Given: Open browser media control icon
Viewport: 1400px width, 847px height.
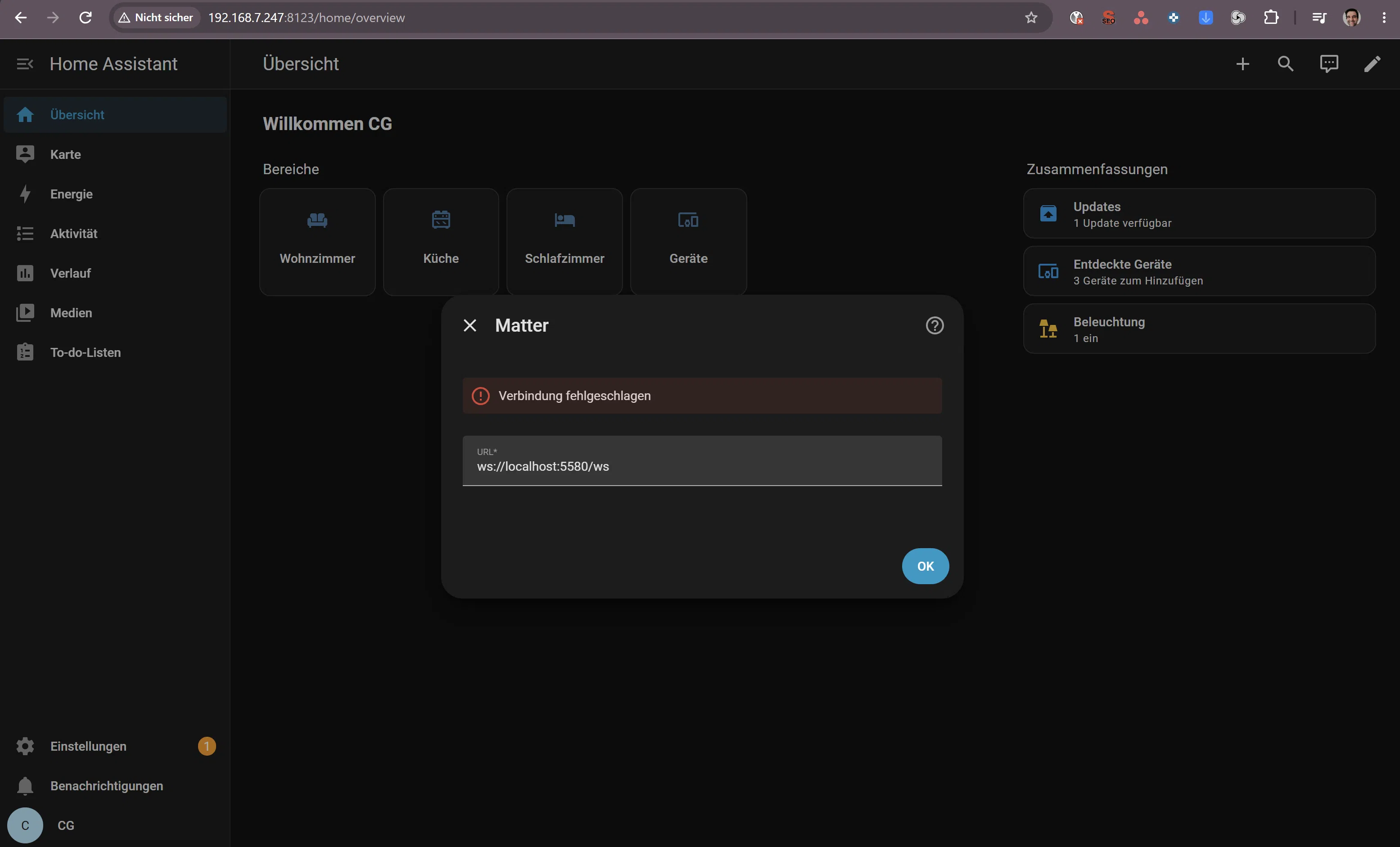Looking at the screenshot, I should point(1319,18).
